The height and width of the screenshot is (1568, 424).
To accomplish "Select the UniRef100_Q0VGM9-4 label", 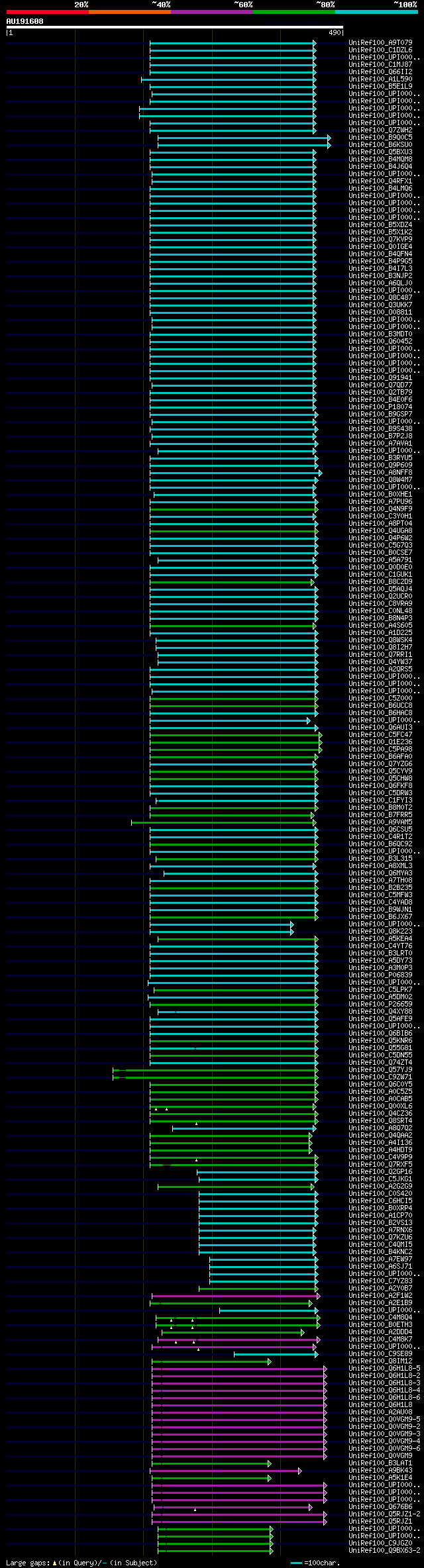I will pos(384,1441).
